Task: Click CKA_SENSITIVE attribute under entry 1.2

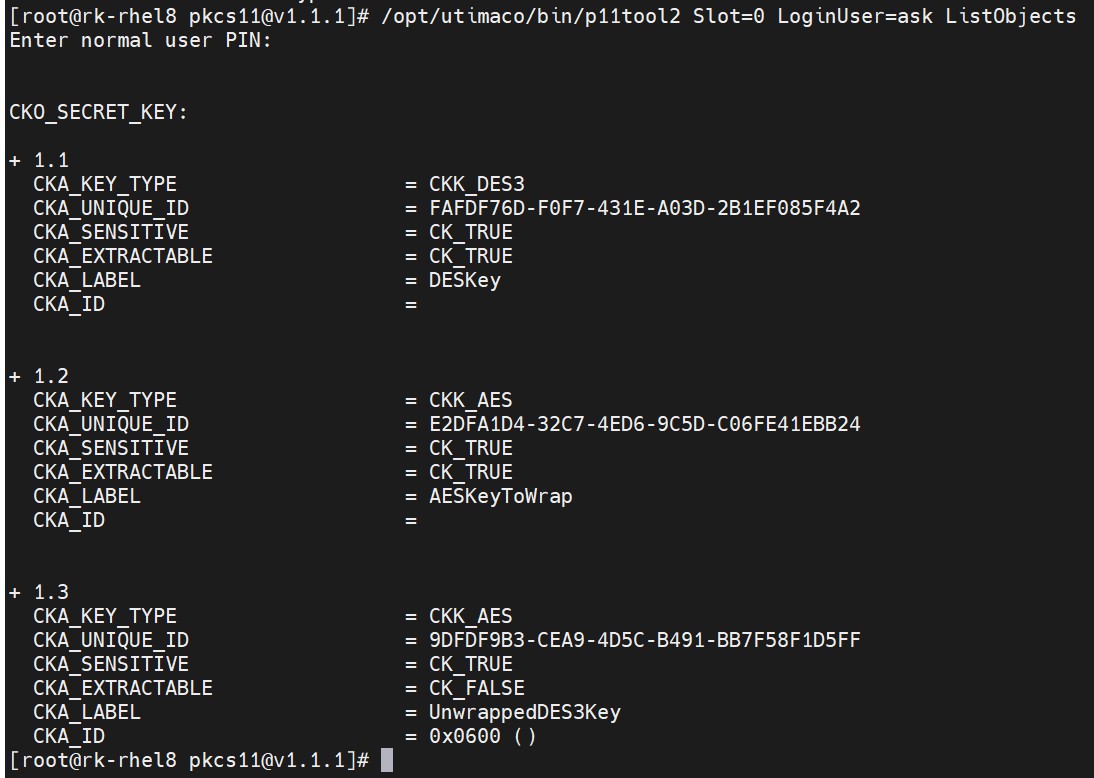Action: click(x=111, y=449)
